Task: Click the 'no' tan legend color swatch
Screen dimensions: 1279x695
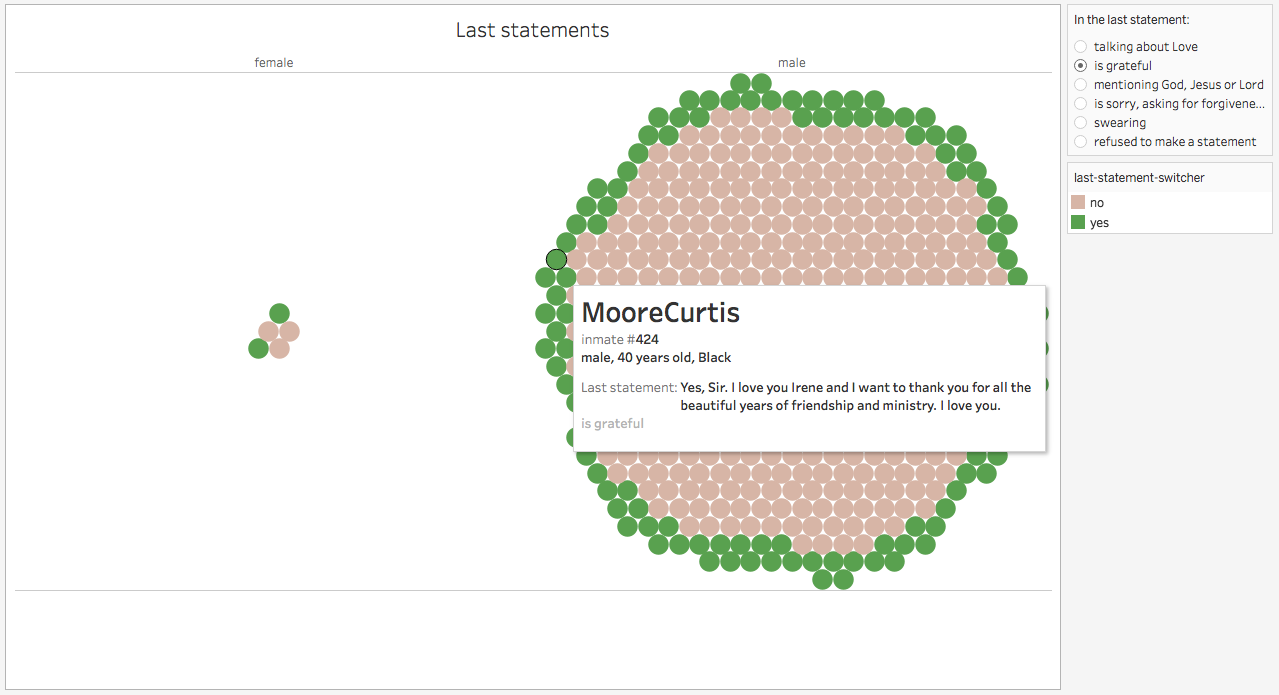Action: pyautogui.click(x=1078, y=203)
